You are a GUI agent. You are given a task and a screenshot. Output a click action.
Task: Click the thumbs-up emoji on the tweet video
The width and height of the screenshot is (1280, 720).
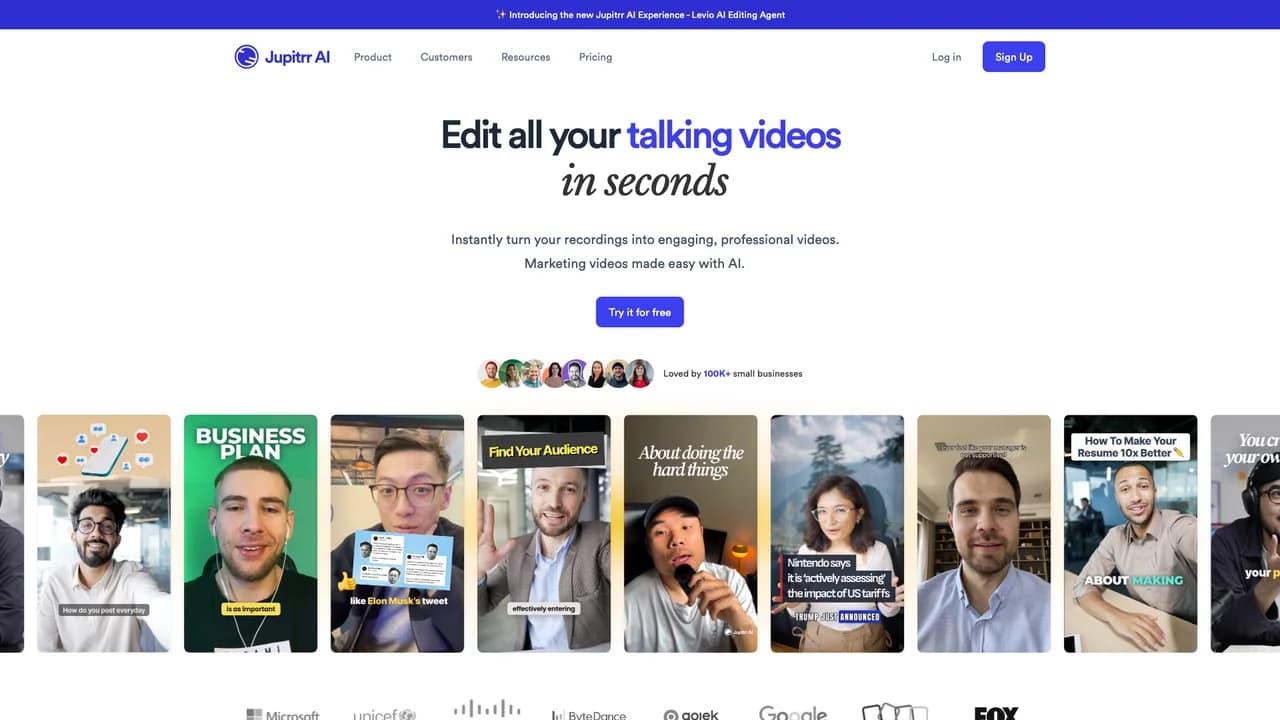click(x=347, y=581)
